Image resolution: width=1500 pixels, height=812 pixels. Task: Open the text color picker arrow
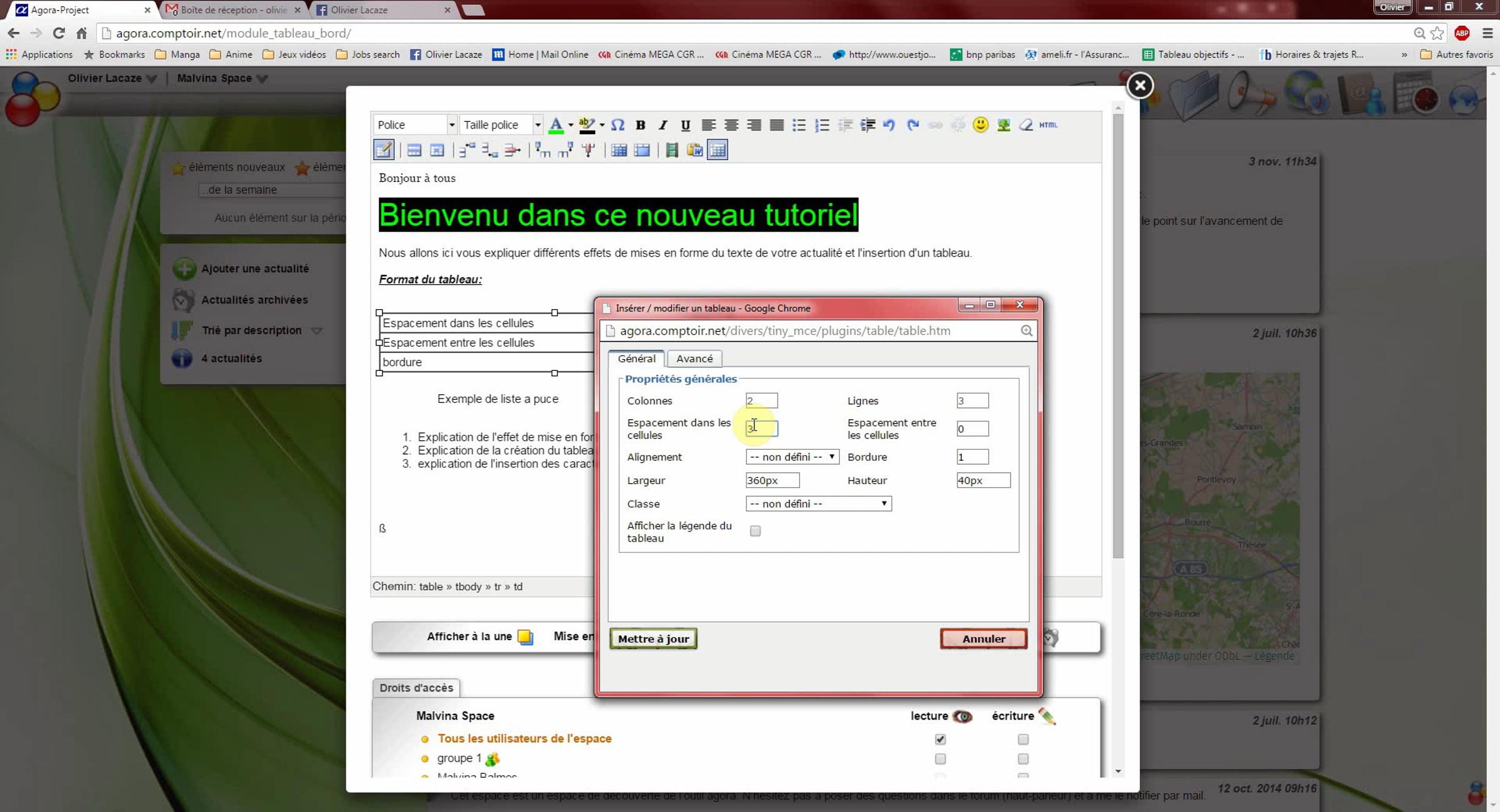click(x=571, y=125)
